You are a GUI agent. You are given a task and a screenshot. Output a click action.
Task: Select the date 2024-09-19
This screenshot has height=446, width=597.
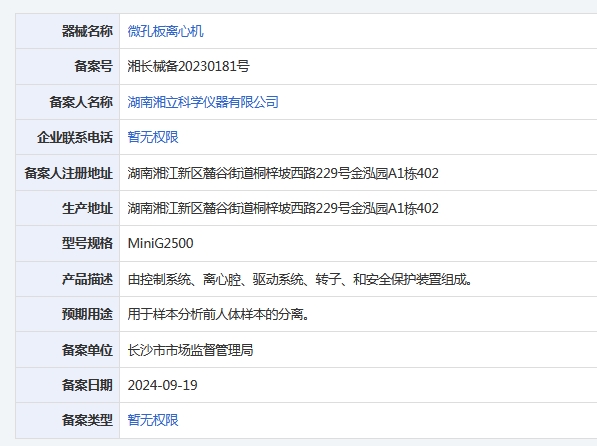coord(163,385)
